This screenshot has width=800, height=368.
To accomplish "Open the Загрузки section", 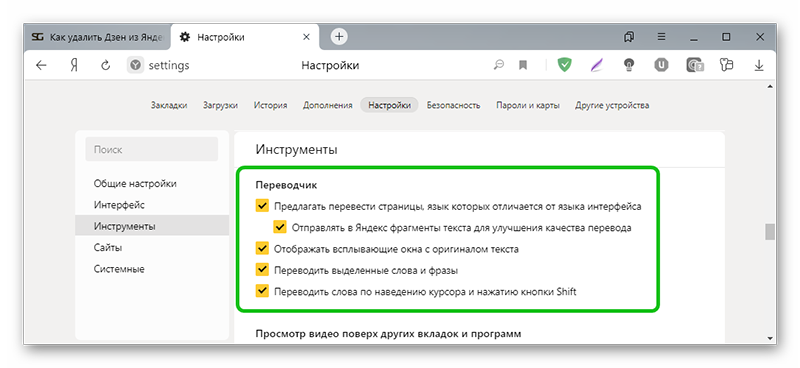I will (220, 105).
